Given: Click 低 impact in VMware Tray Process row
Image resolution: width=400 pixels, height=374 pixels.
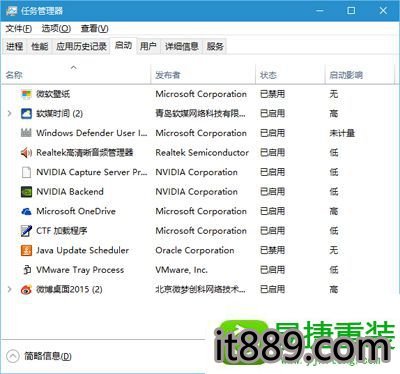Looking at the screenshot, I should (x=334, y=270).
